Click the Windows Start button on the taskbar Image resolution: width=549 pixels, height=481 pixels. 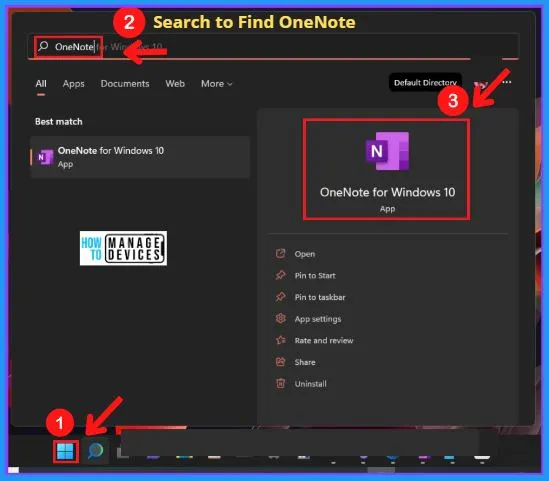coord(65,451)
